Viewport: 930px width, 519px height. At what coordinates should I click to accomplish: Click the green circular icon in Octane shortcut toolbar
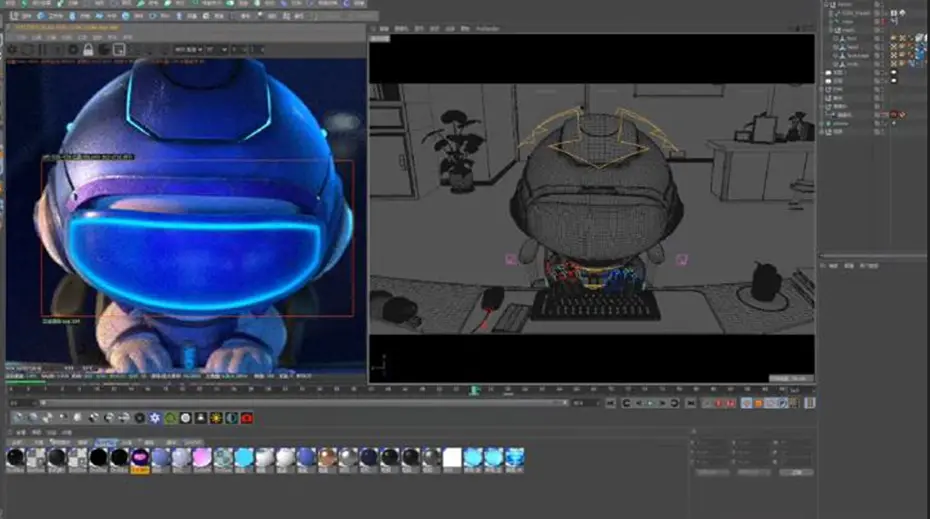click(x=170, y=418)
